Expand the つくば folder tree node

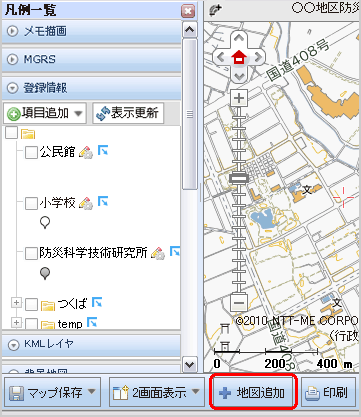tap(16, 303)
